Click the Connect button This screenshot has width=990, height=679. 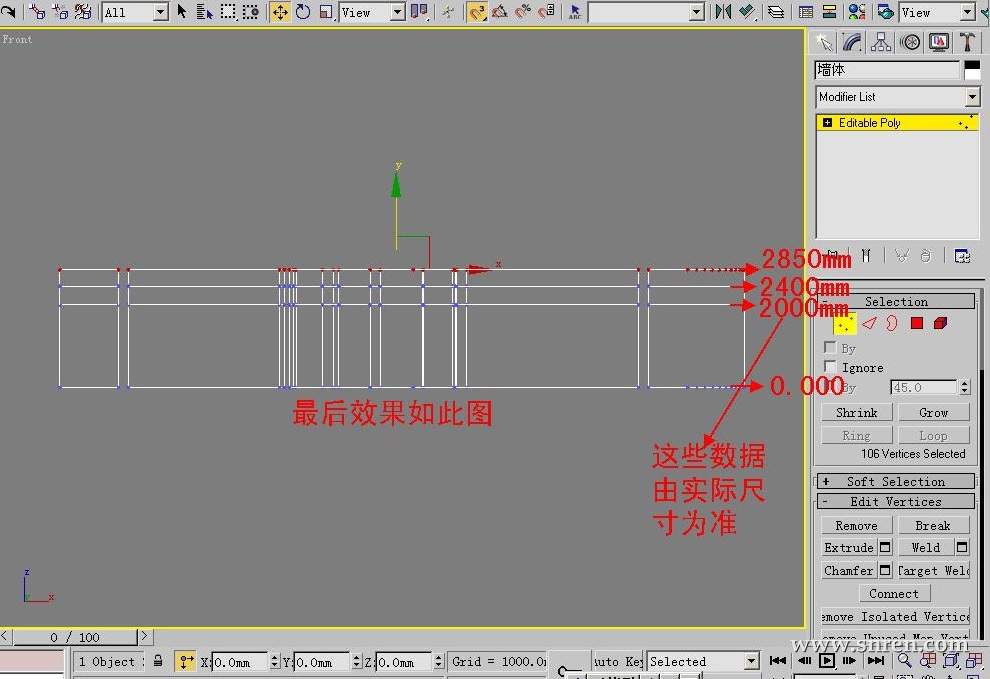[894, 594]
